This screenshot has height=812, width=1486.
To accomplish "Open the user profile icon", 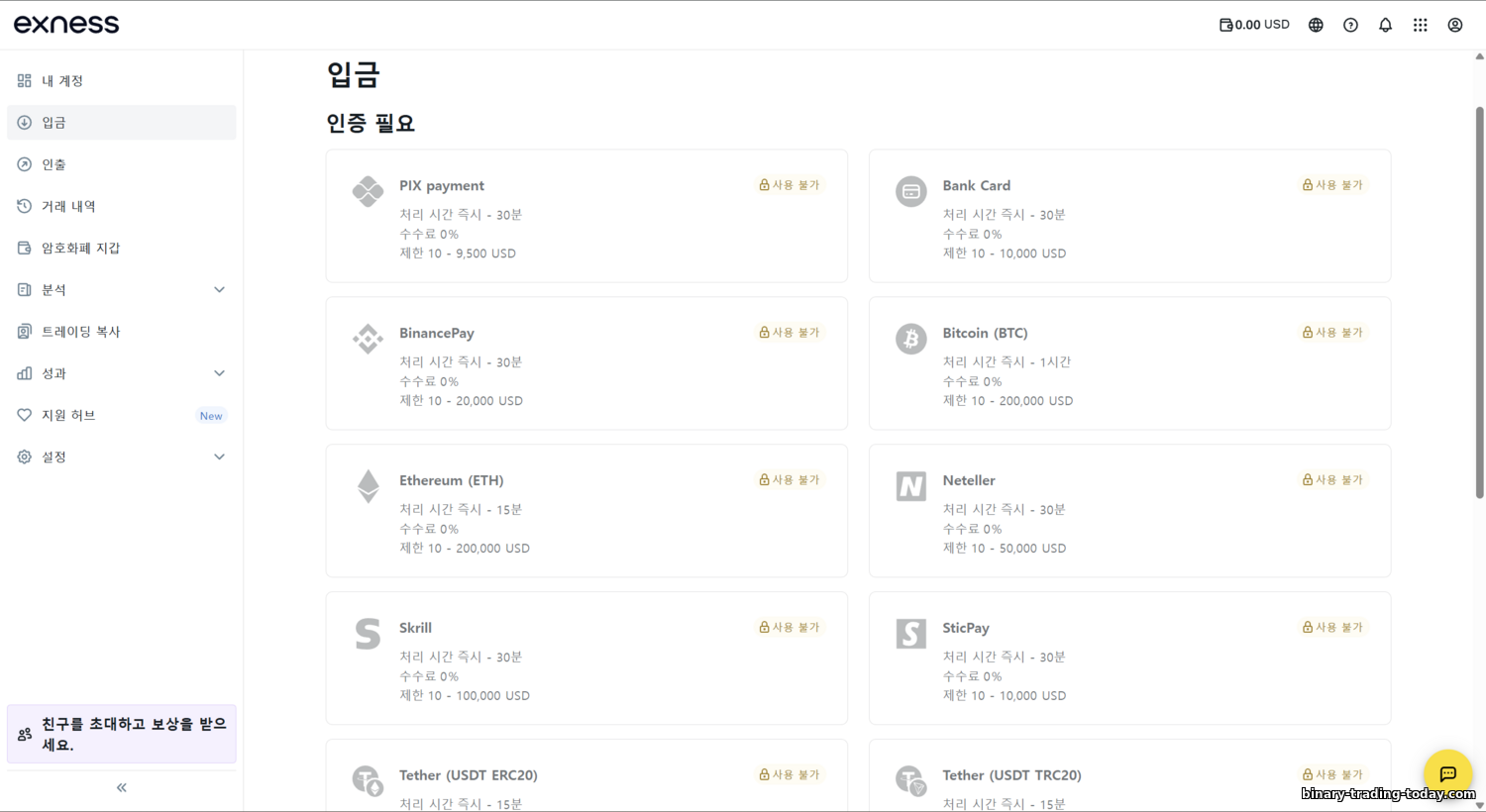I will coord(1454,25).
